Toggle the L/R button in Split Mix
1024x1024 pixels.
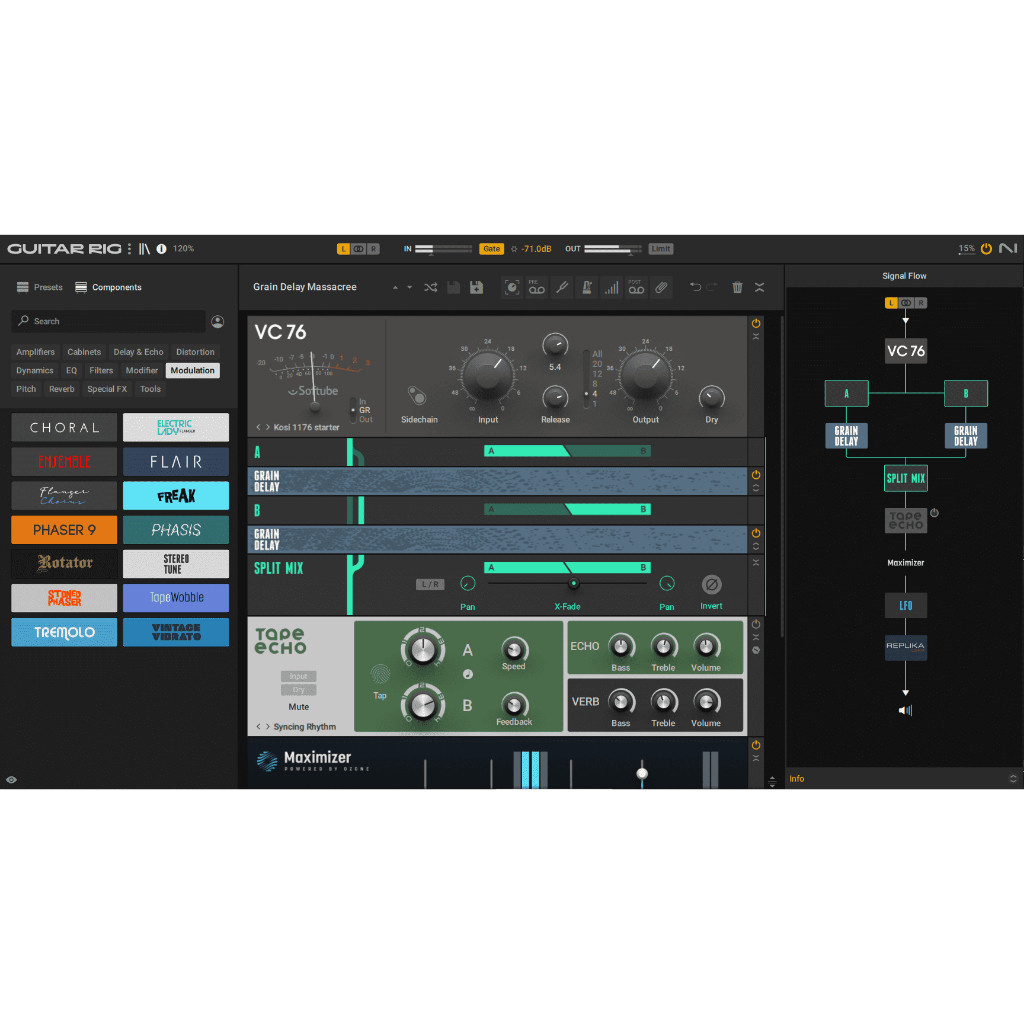pos(430,584)
